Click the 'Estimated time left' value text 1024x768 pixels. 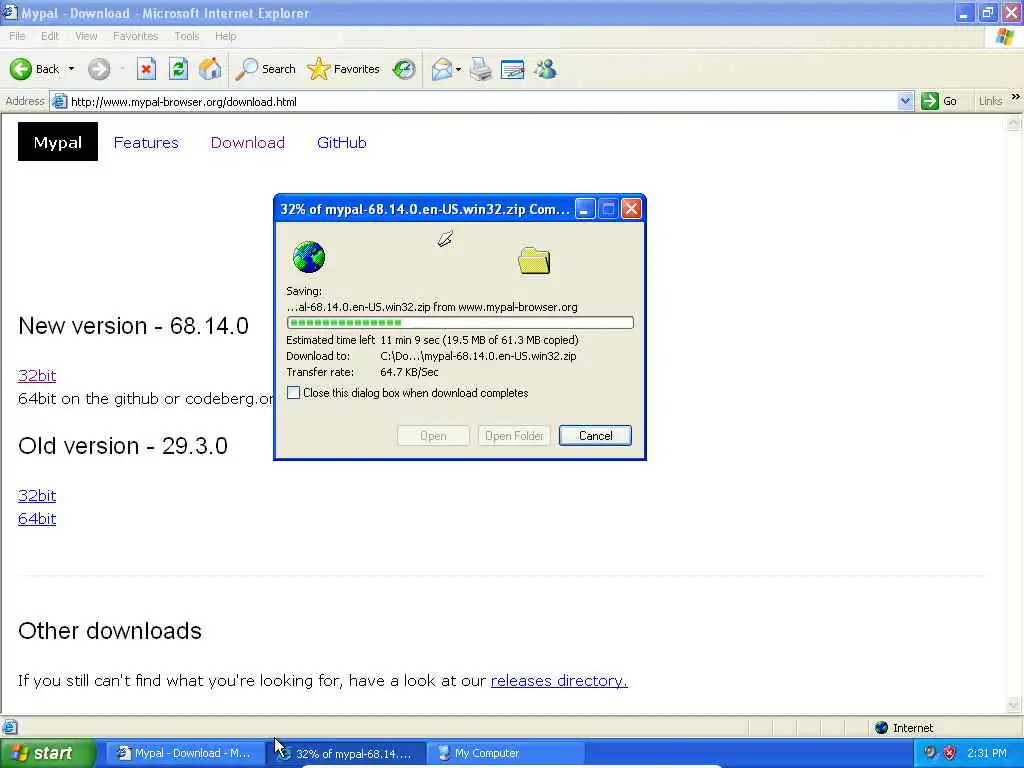point(479,340)
